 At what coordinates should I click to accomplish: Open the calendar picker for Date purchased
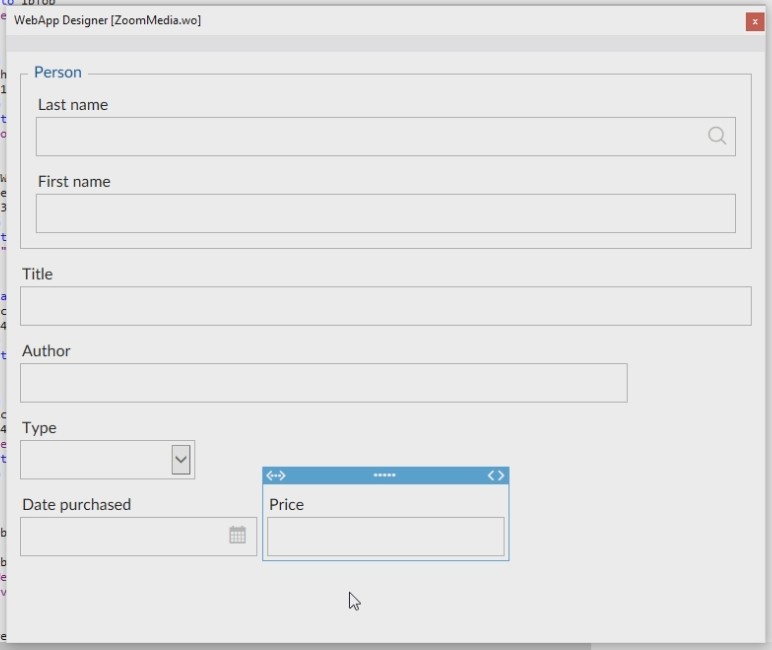[237, 535]
